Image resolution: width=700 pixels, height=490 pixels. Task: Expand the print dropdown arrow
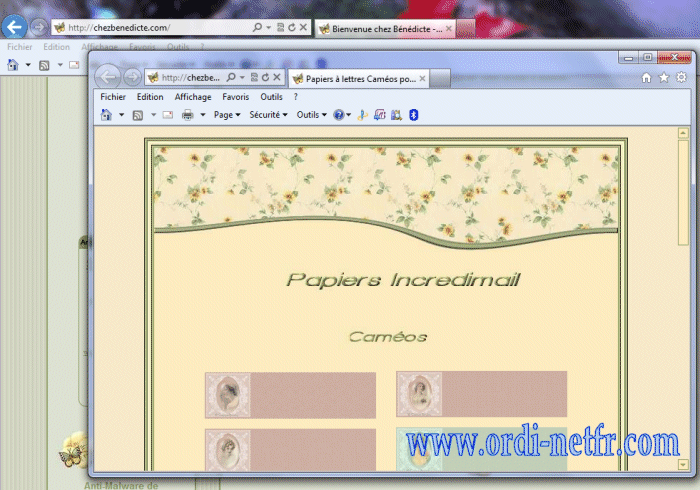pos(203,115)
